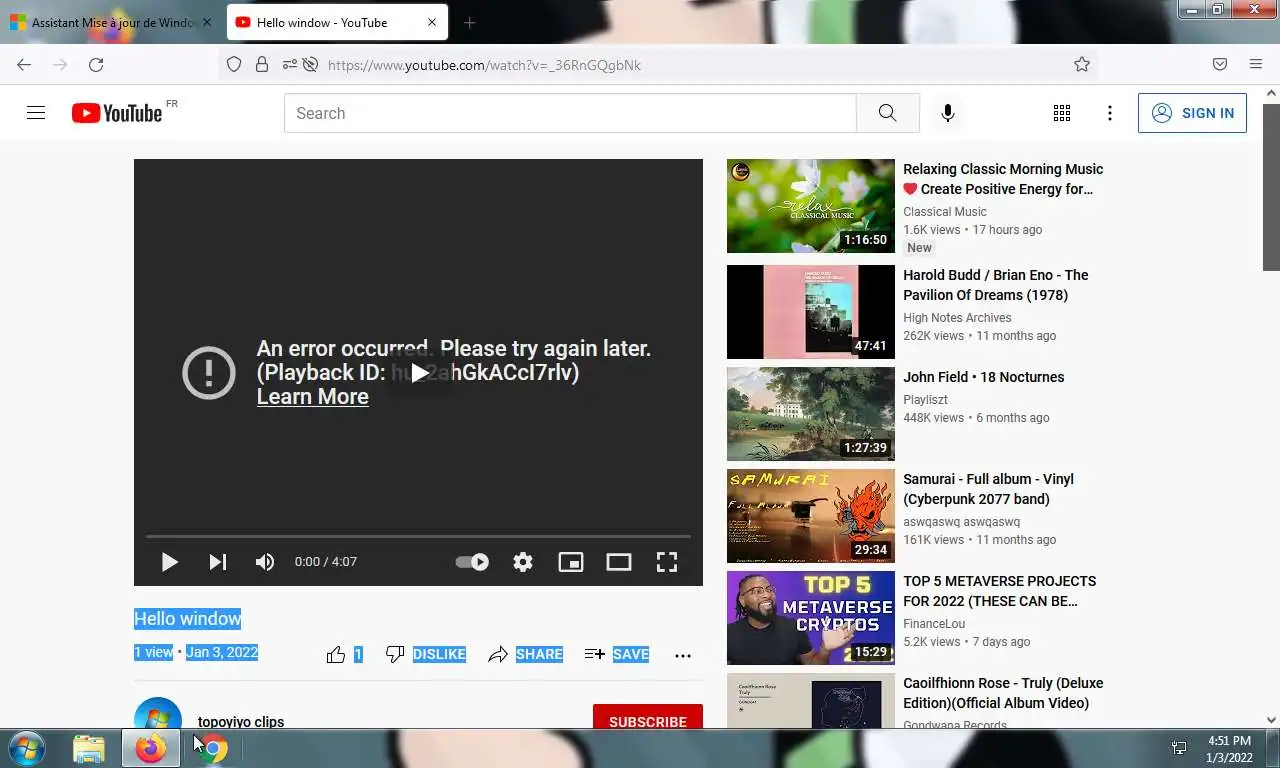
Task: Open the Learn More error link
Action: pos(312,397)
